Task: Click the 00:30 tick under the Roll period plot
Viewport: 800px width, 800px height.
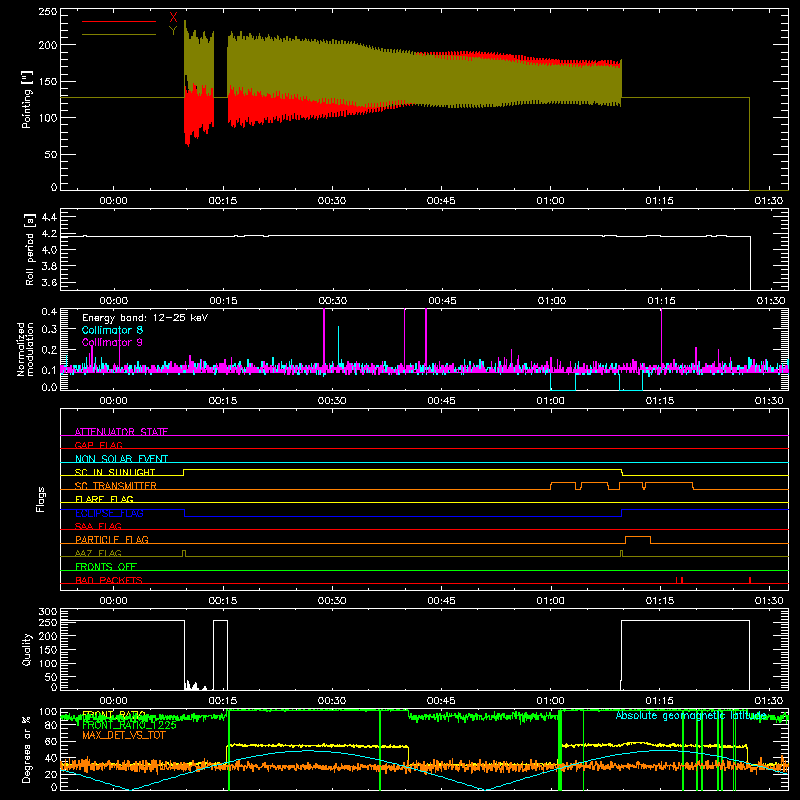Action: [333, 301]
